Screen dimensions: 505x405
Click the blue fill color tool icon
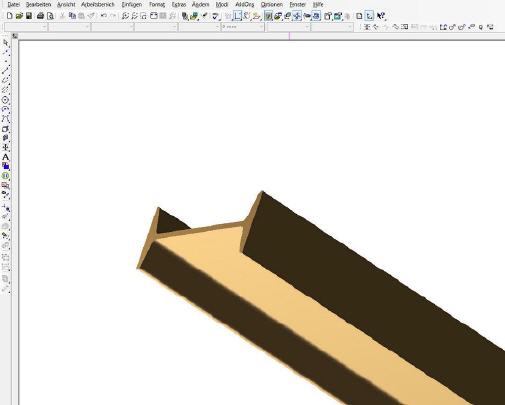point(5,166)
